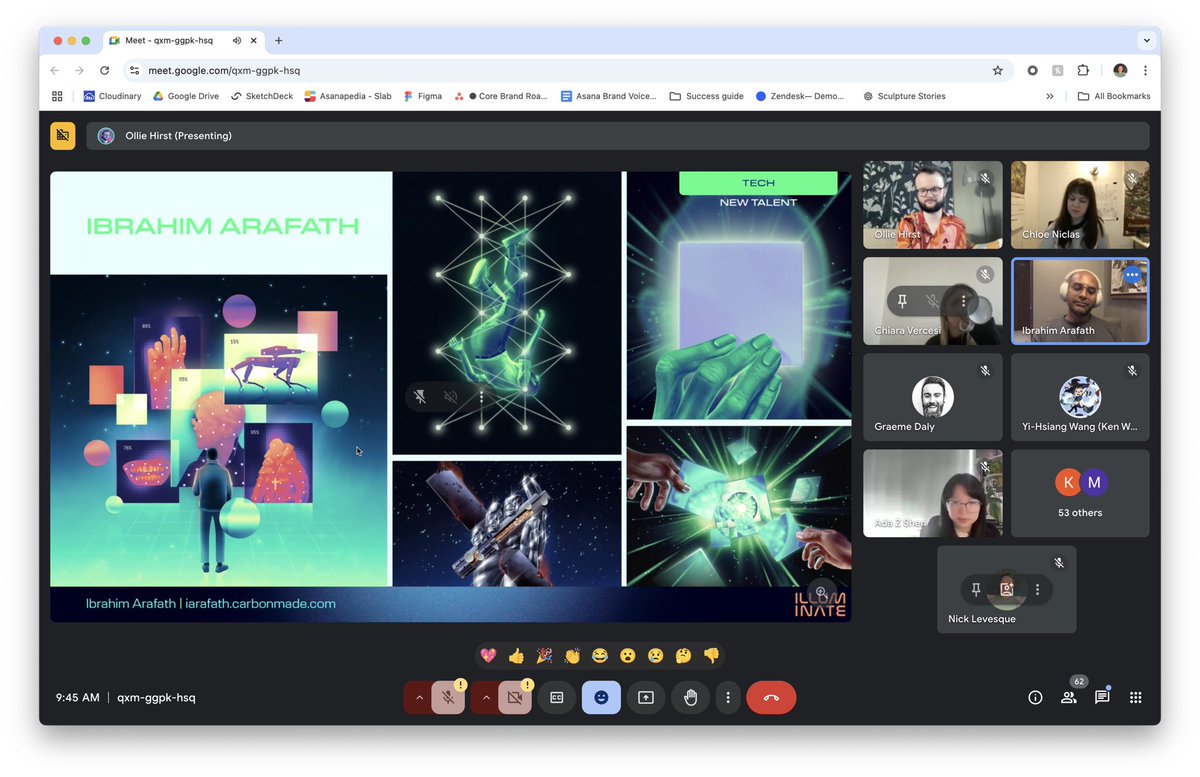
Task: Send the thinking face reaction
Action: [683, 656]
